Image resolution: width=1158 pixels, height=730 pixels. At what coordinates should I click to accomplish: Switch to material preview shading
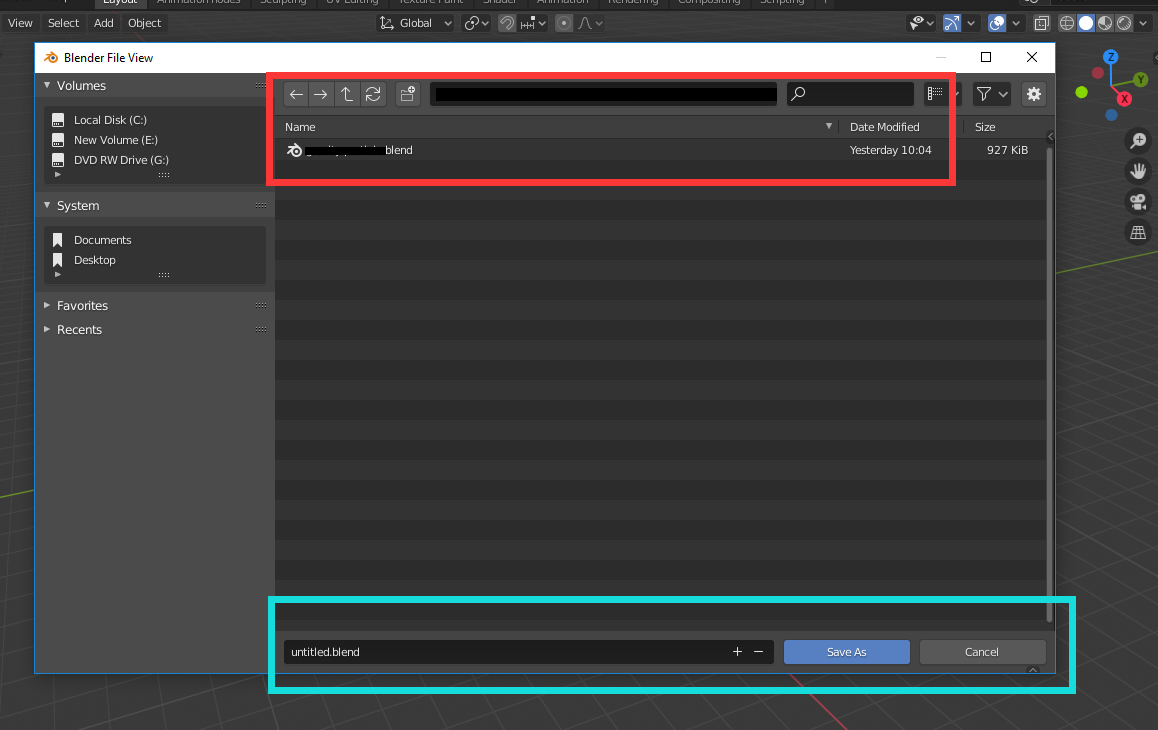pos(1105,23)
